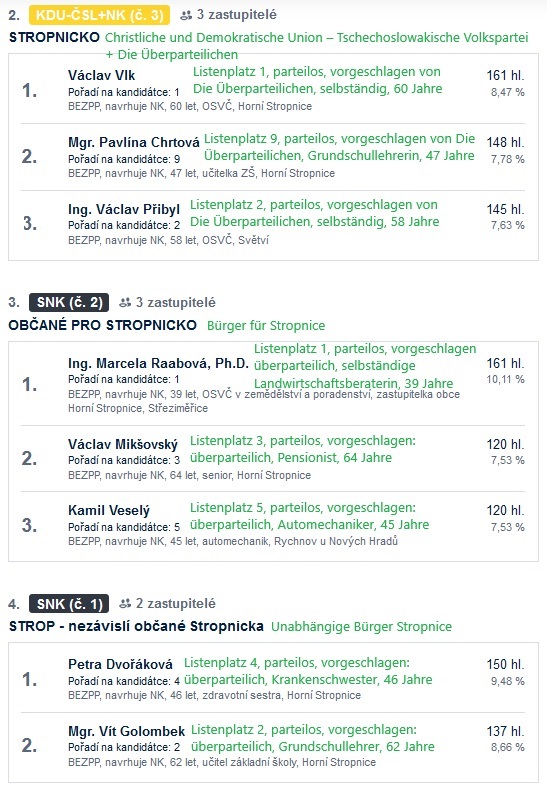Select candidate Mgr. Pavlína Chrtová
The height and width of the screenshot is (793, 547).
(134, 143)
